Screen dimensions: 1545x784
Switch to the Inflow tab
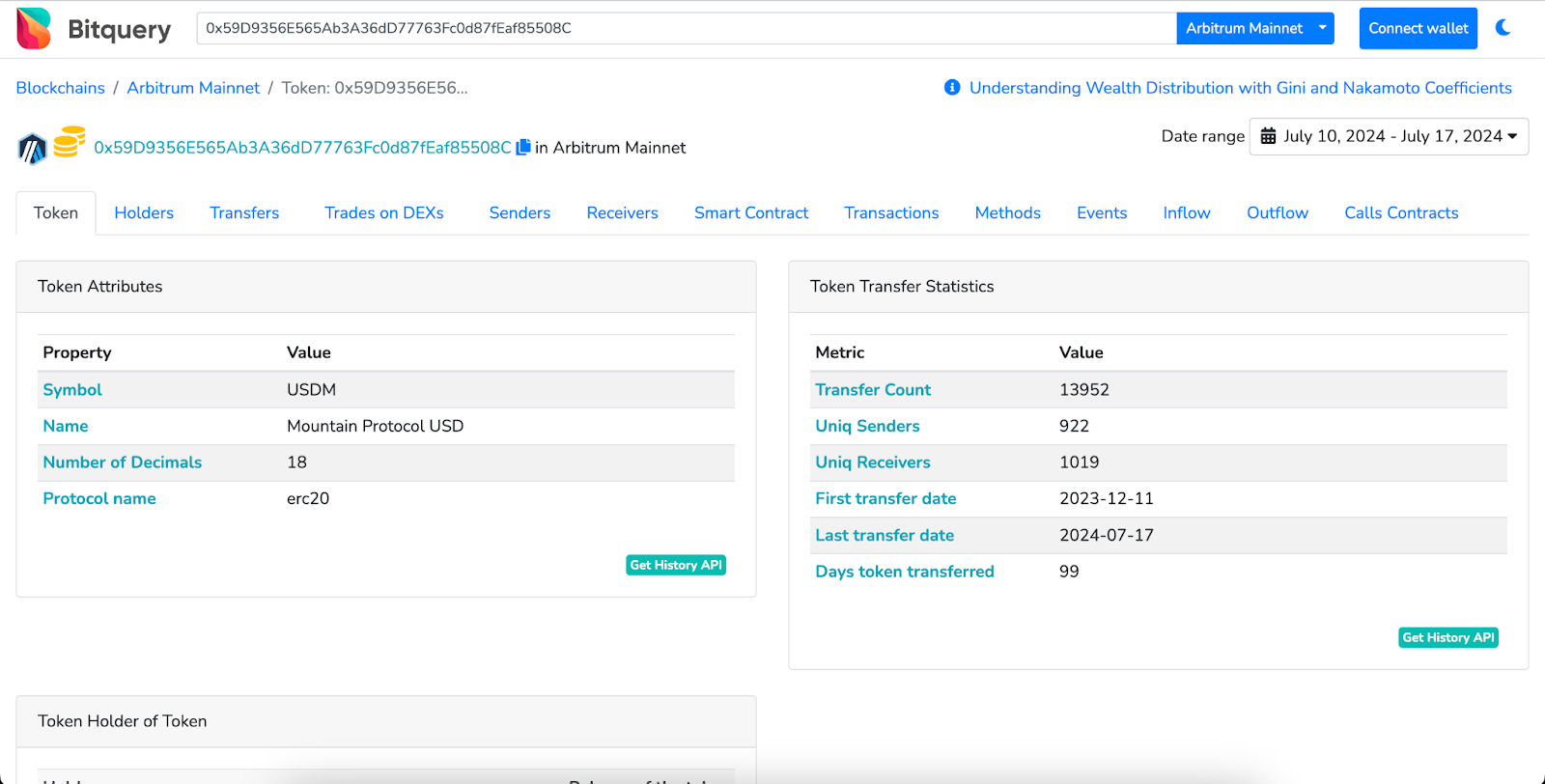(1186, 212)
